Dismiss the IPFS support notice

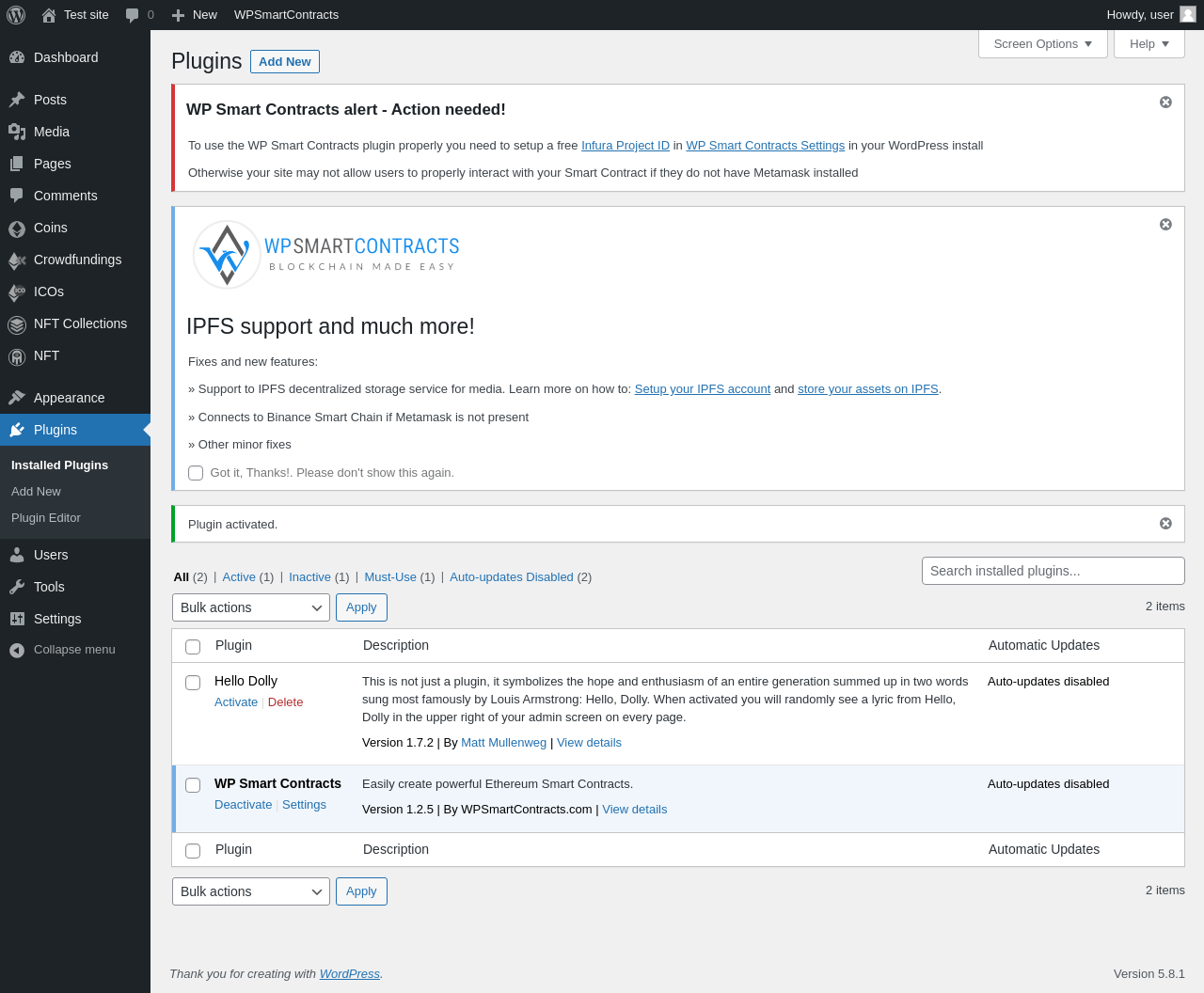[1165, 224]
